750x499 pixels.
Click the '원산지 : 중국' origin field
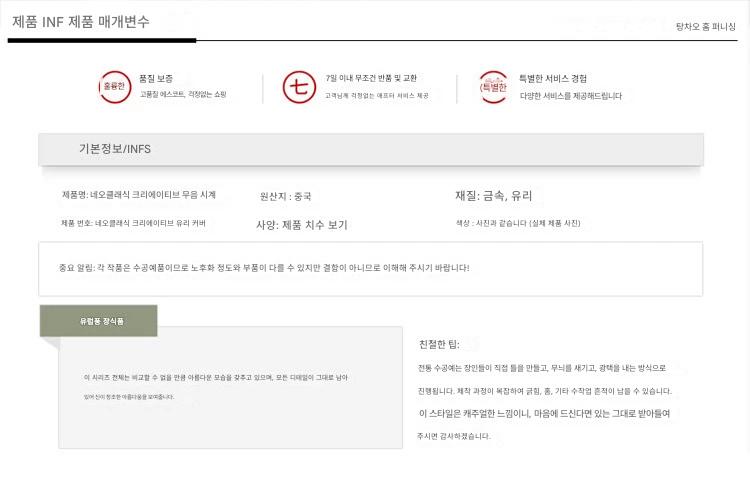[x=285, y=197]
